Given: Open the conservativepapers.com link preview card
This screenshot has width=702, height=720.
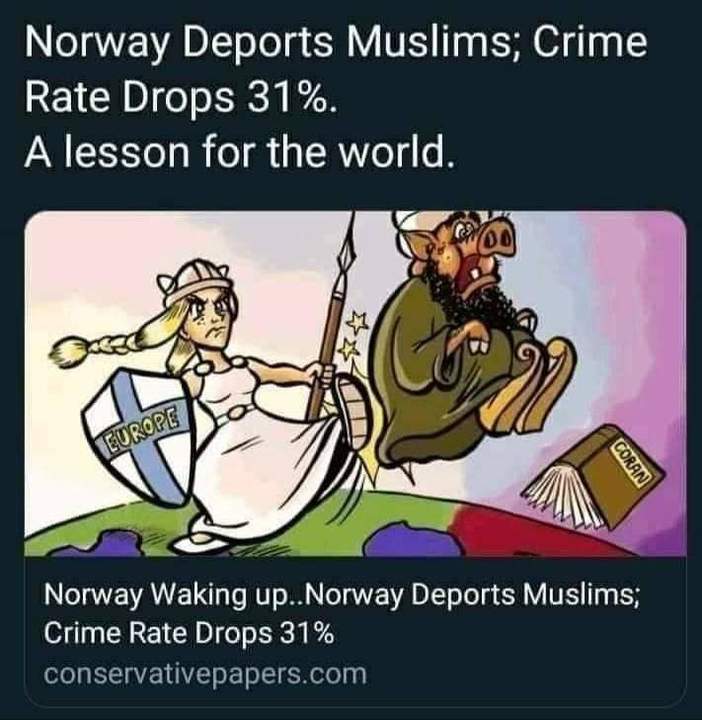Looking at the screenshot, I should pyautogui.click(x=355, y=458).
